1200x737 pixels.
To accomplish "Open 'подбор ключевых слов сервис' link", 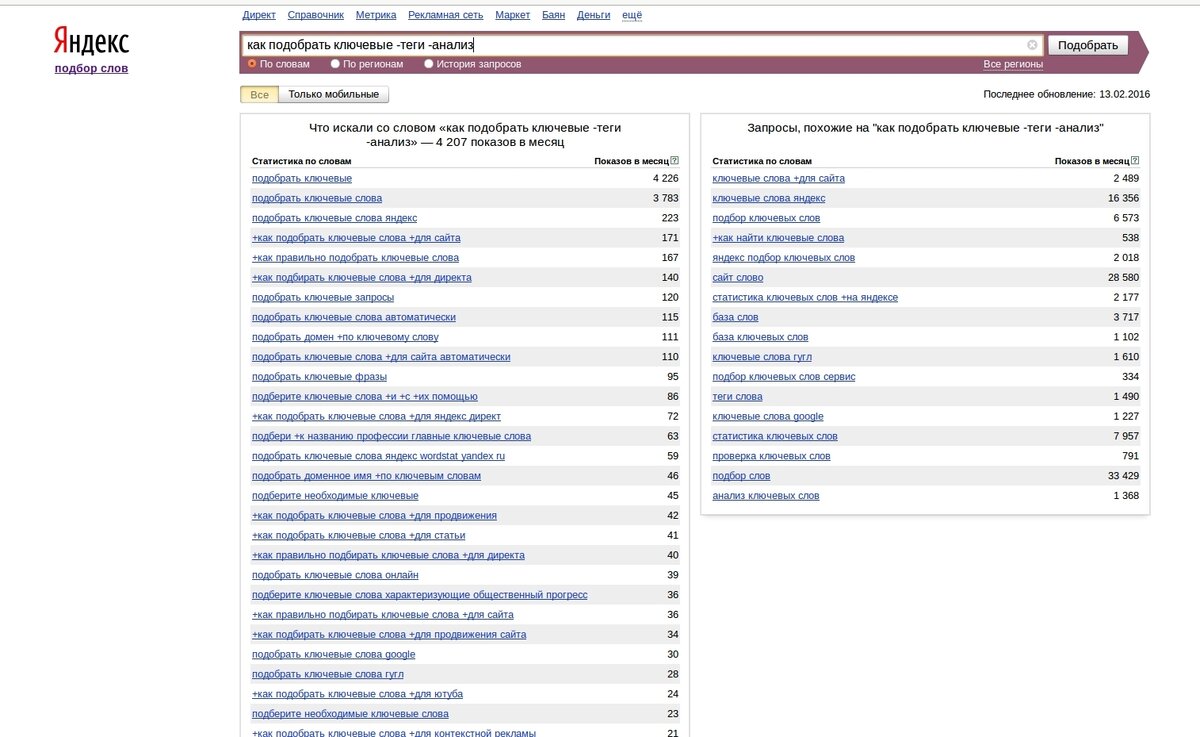I will click(x=784, y=376).
